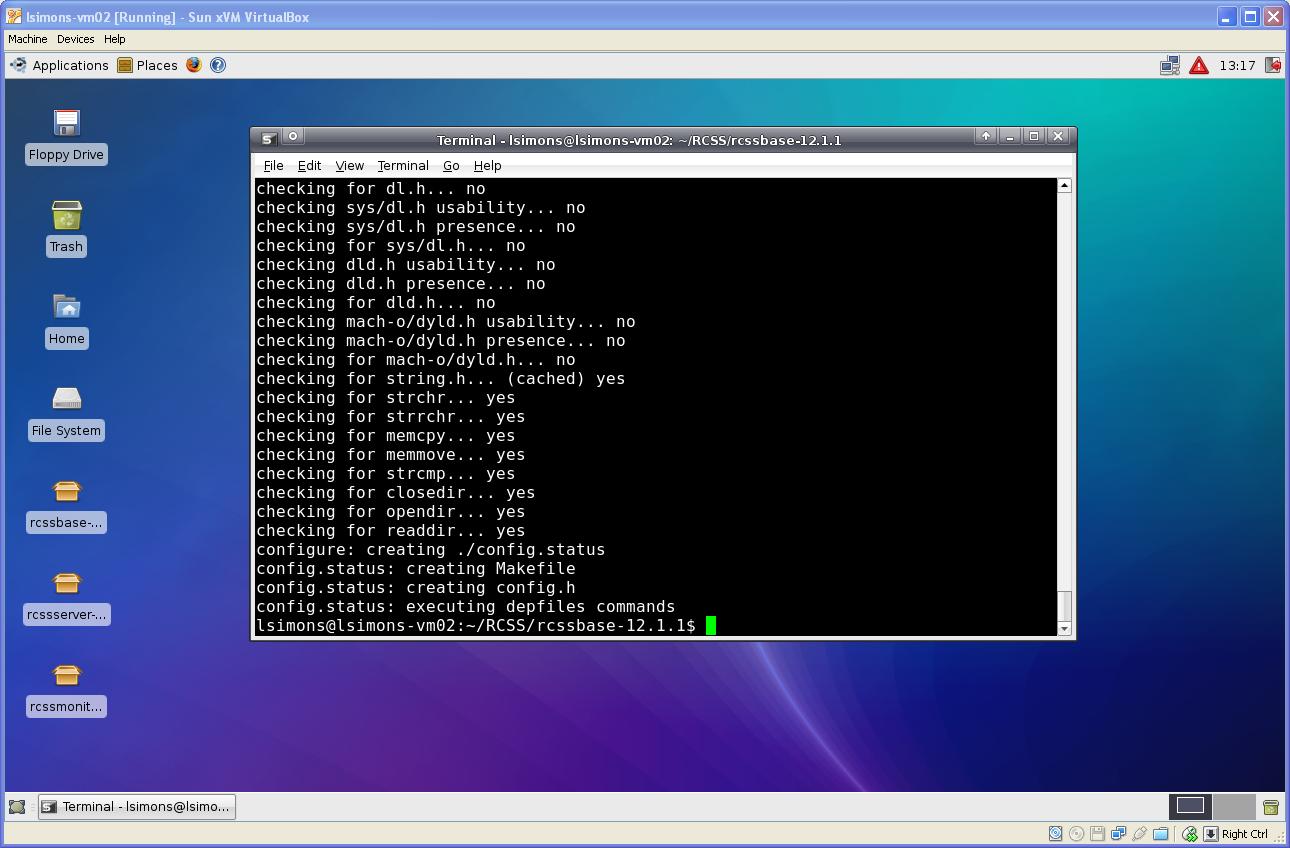This screenshot has height=848, width=1290.
Task: Click the network connection tray icon
Action: [1169, 65]
